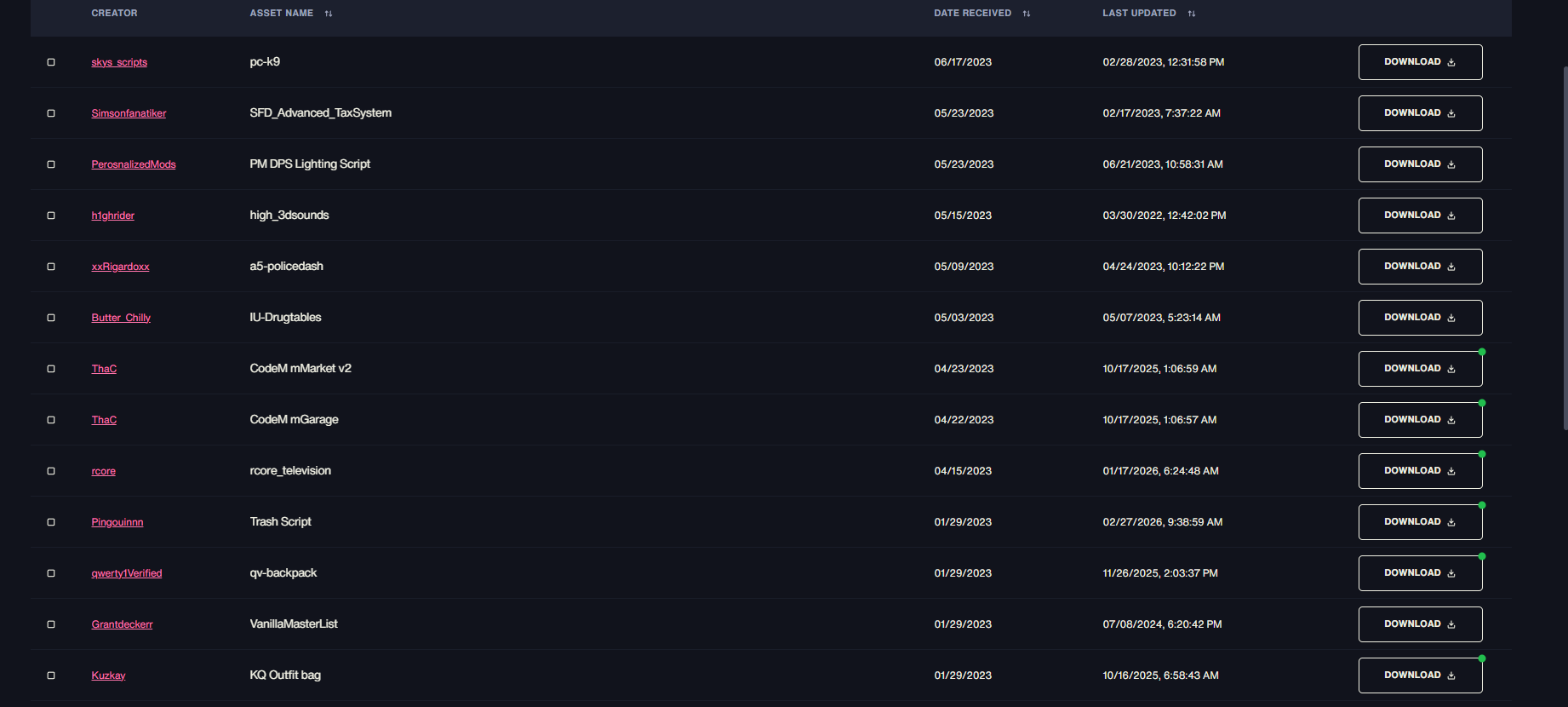The width and height of the screenshot is (1568, 707).
Task: Download VanillaMasterList asset
Action: (1420, 624)
